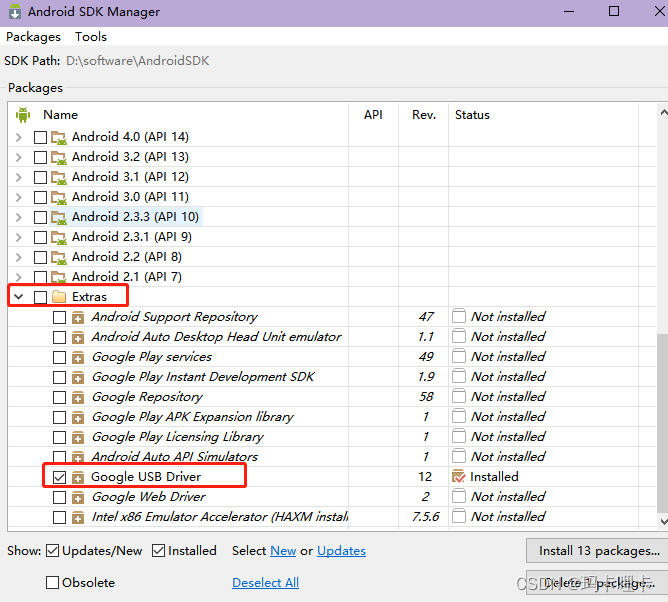
Task: Collapse the Extras group
Action: [18, 297]
